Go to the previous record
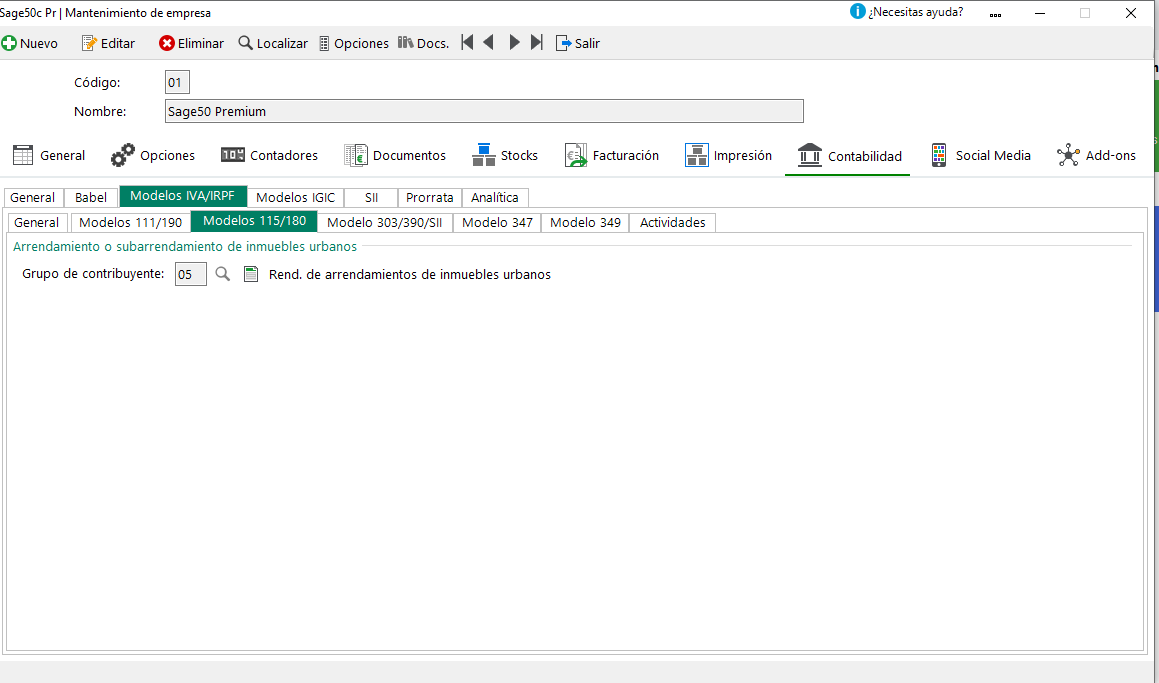This screenshot has height=683, width=1159. pyautogui.click(x=489, y=43)
